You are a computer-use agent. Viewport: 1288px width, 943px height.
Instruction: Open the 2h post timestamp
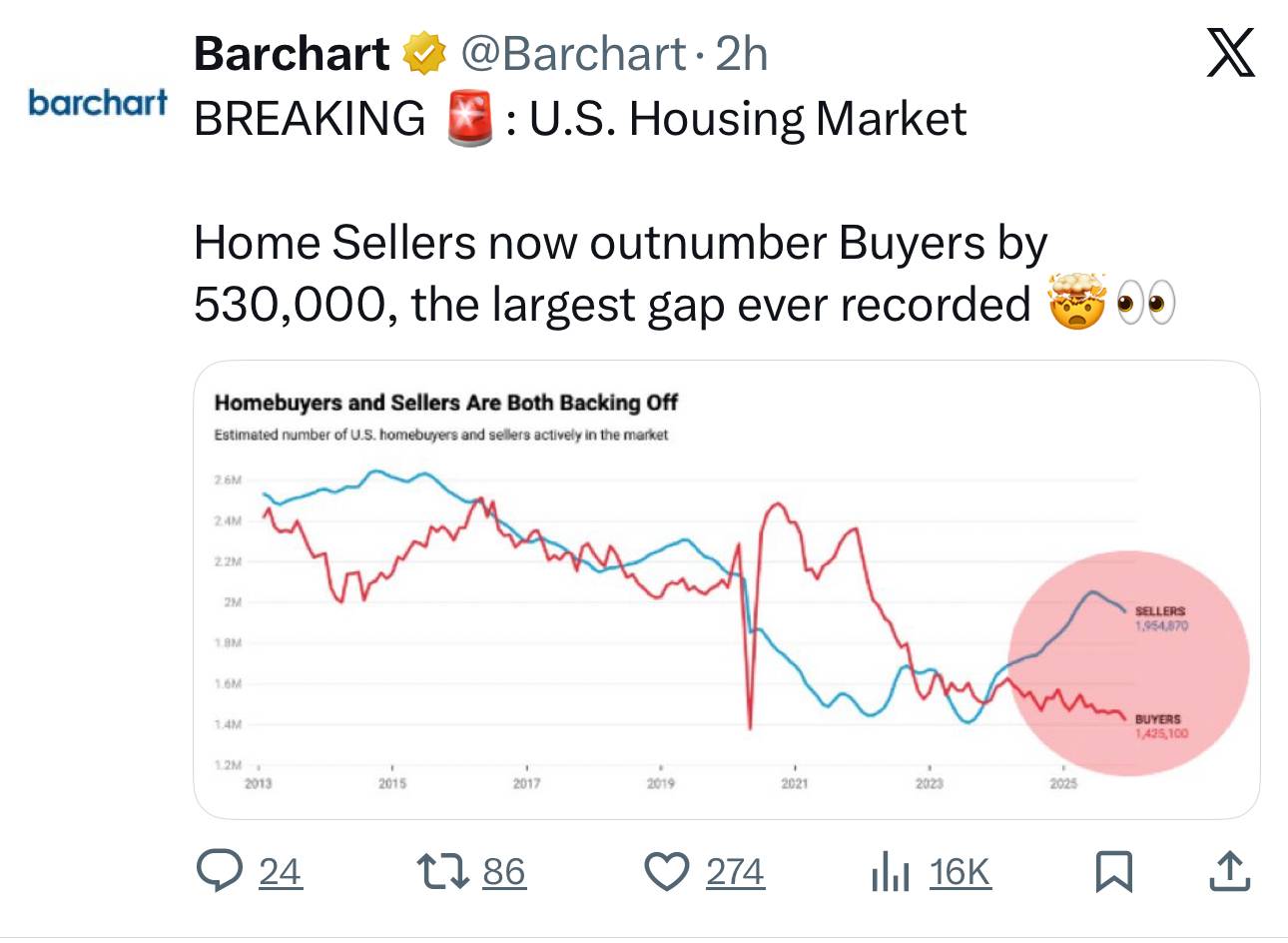pyautogui.click(x=742, y=54)
